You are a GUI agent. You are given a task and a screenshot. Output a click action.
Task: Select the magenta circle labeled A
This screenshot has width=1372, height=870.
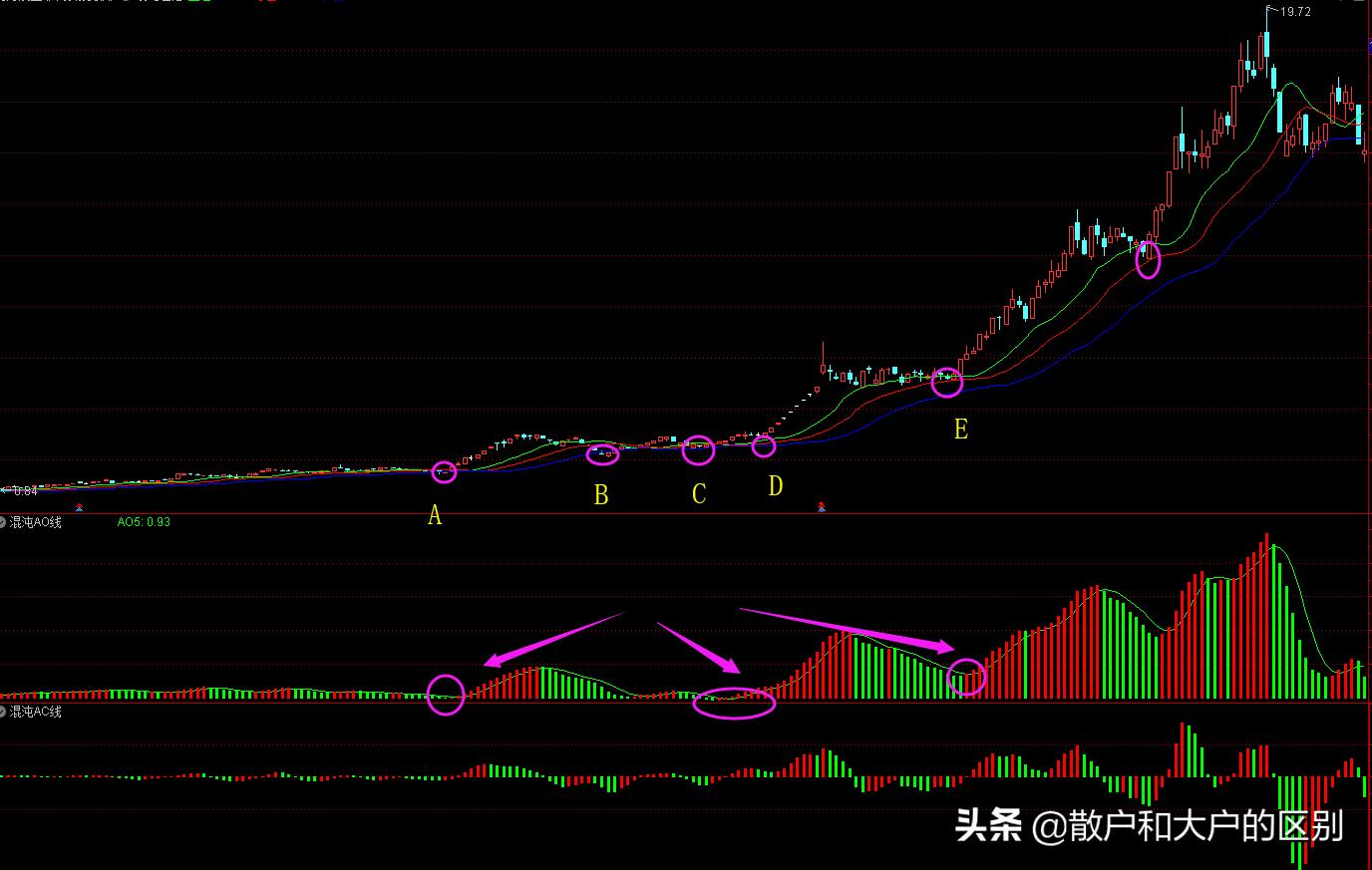[446, 471]
